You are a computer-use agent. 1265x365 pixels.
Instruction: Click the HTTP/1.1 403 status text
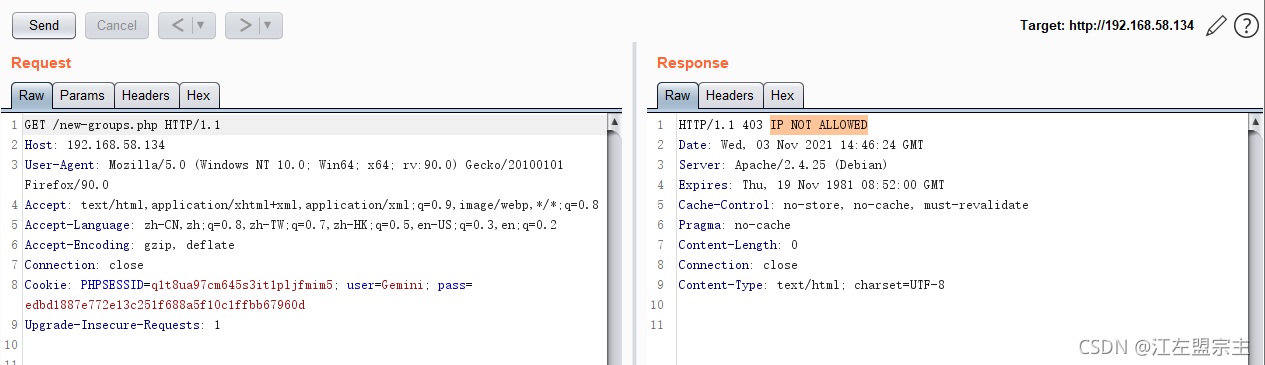click(x=721, y=125)
